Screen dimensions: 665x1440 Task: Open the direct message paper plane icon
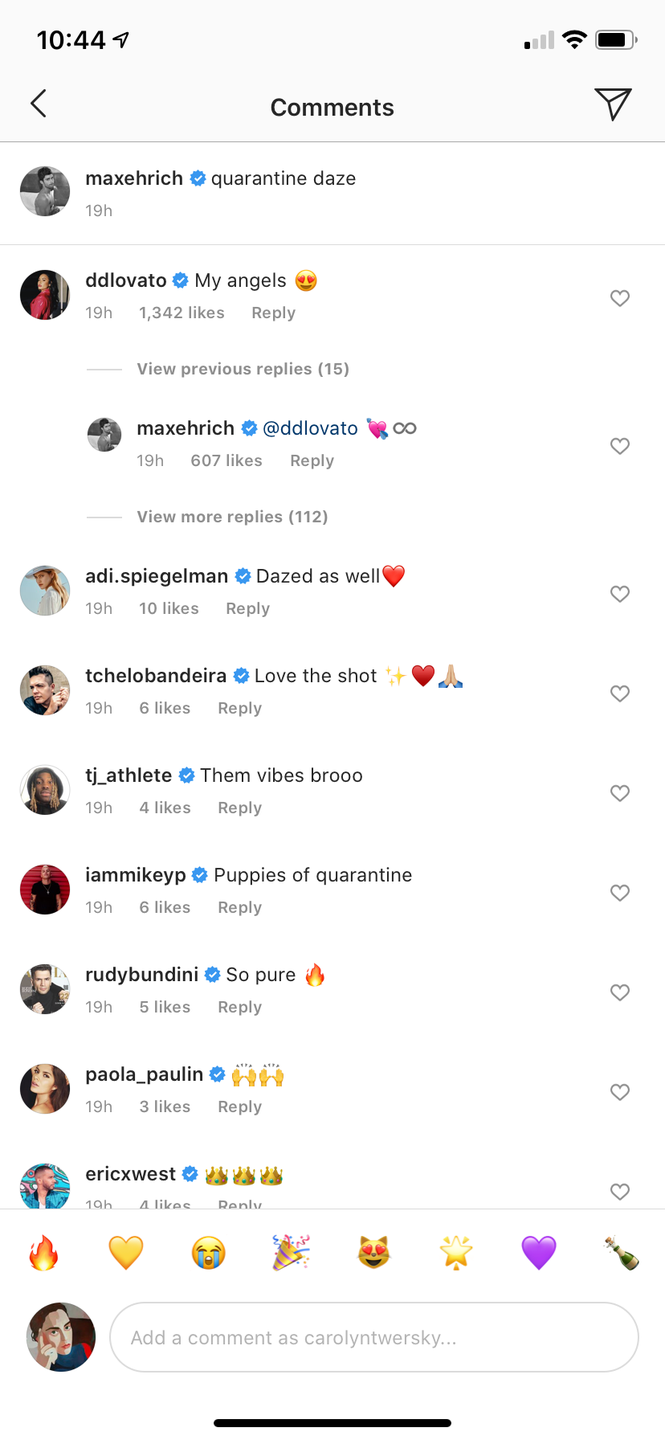tap(612, 104)
